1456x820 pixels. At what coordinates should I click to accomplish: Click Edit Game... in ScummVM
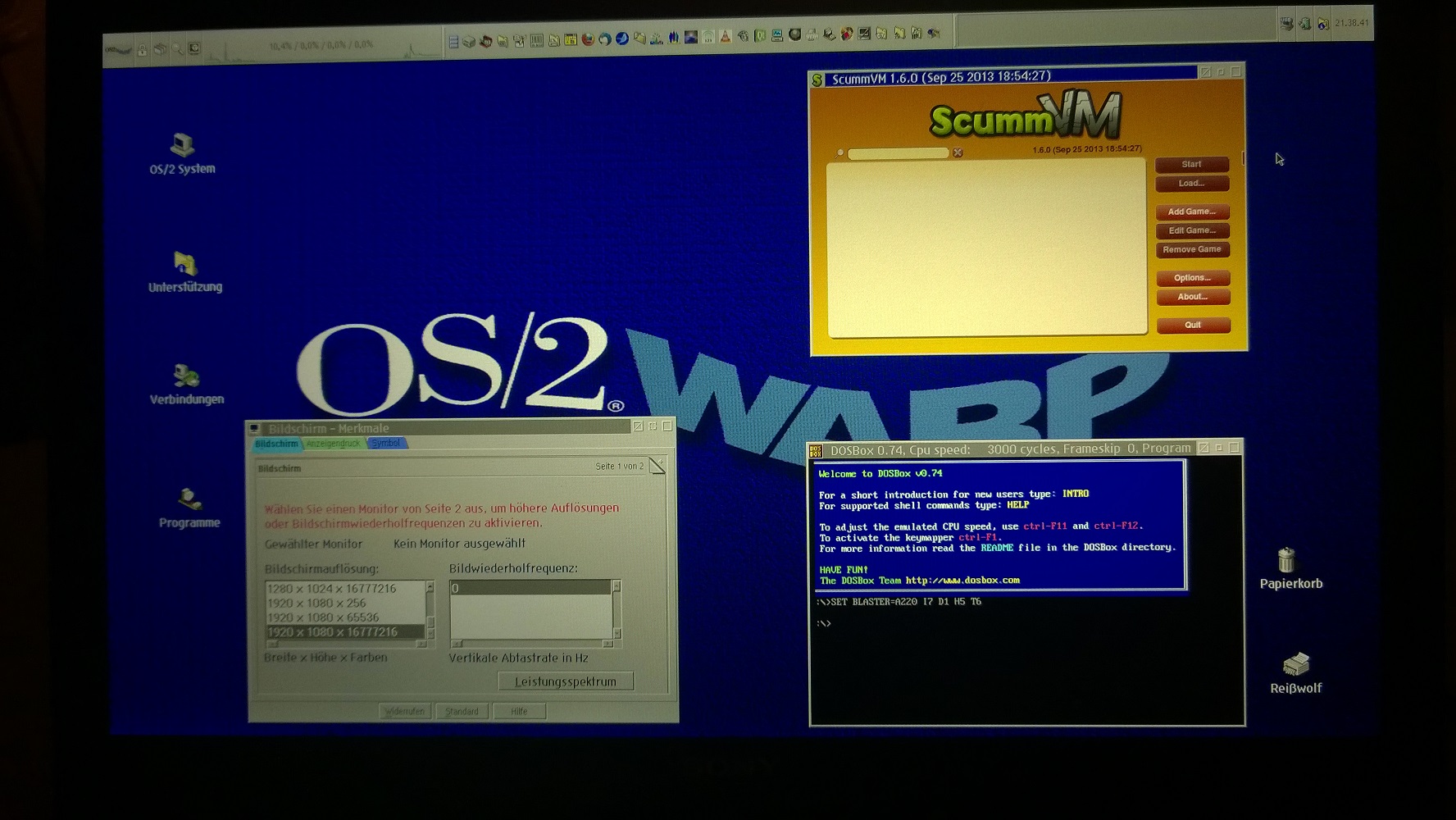coord(1192,230)
